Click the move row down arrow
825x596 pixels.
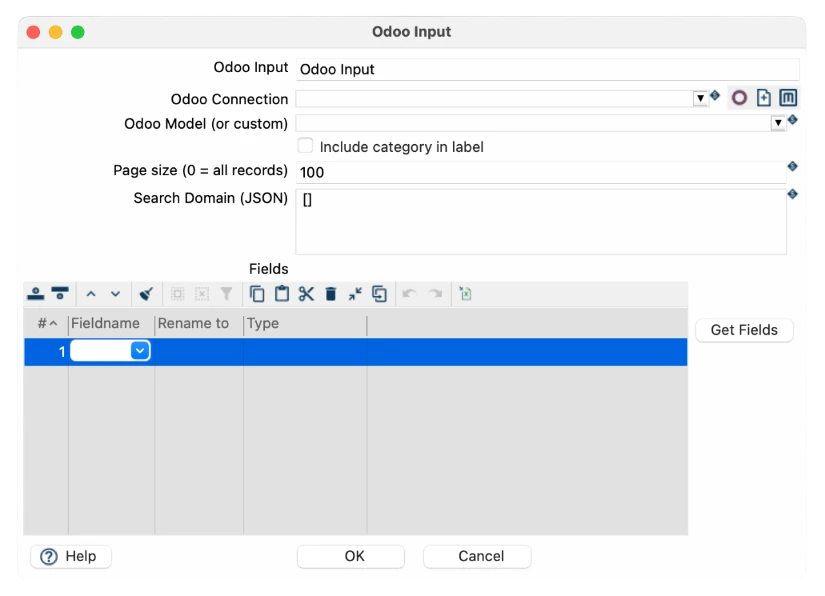point(115,294)
